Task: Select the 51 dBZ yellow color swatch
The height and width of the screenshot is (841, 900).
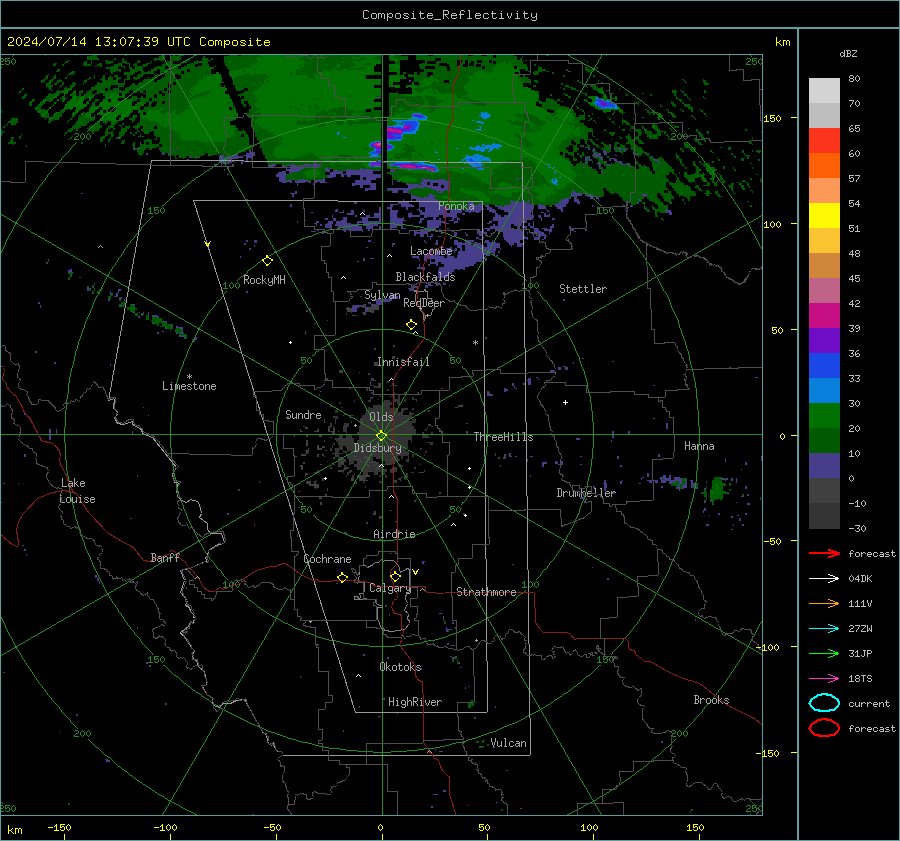Action: 824,215
